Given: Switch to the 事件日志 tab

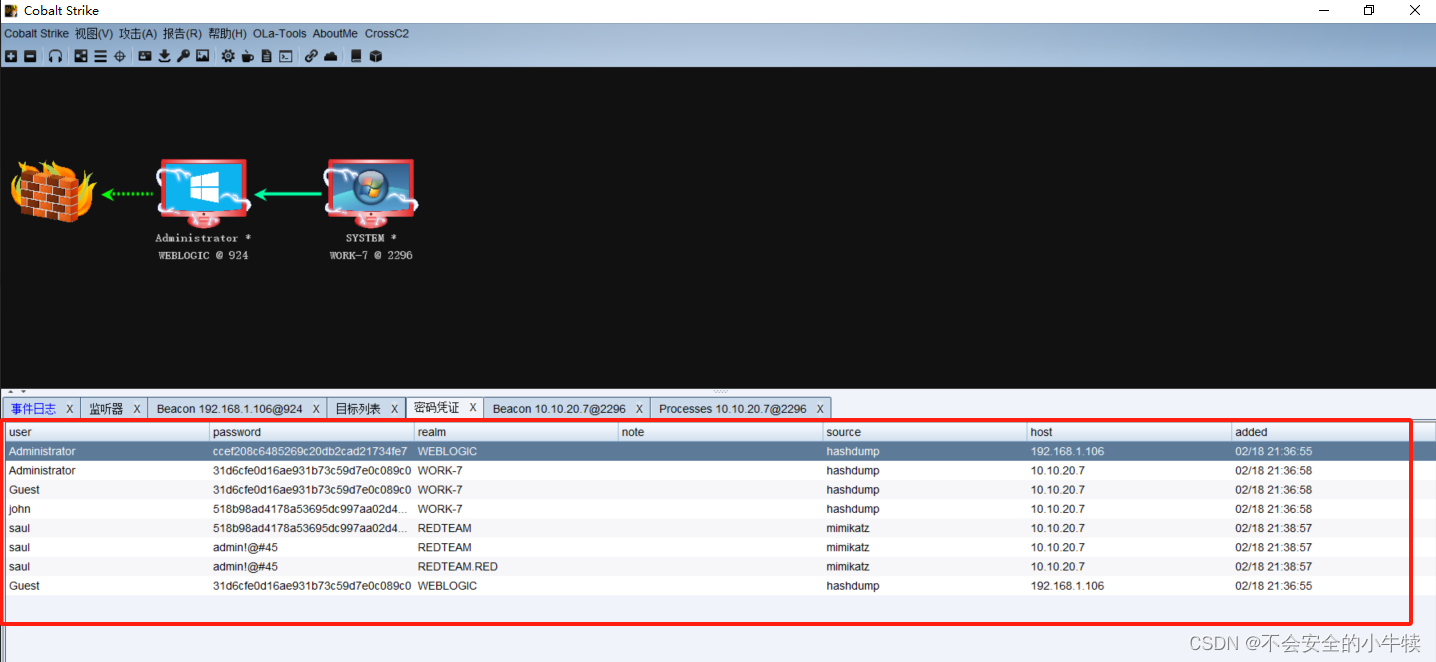Looking at the screenshot, I should pos(34,409).
